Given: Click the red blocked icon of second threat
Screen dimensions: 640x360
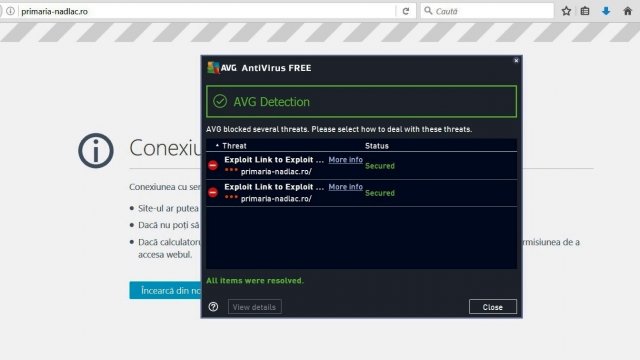Looking at the screenshot, I should coord(213,192).
